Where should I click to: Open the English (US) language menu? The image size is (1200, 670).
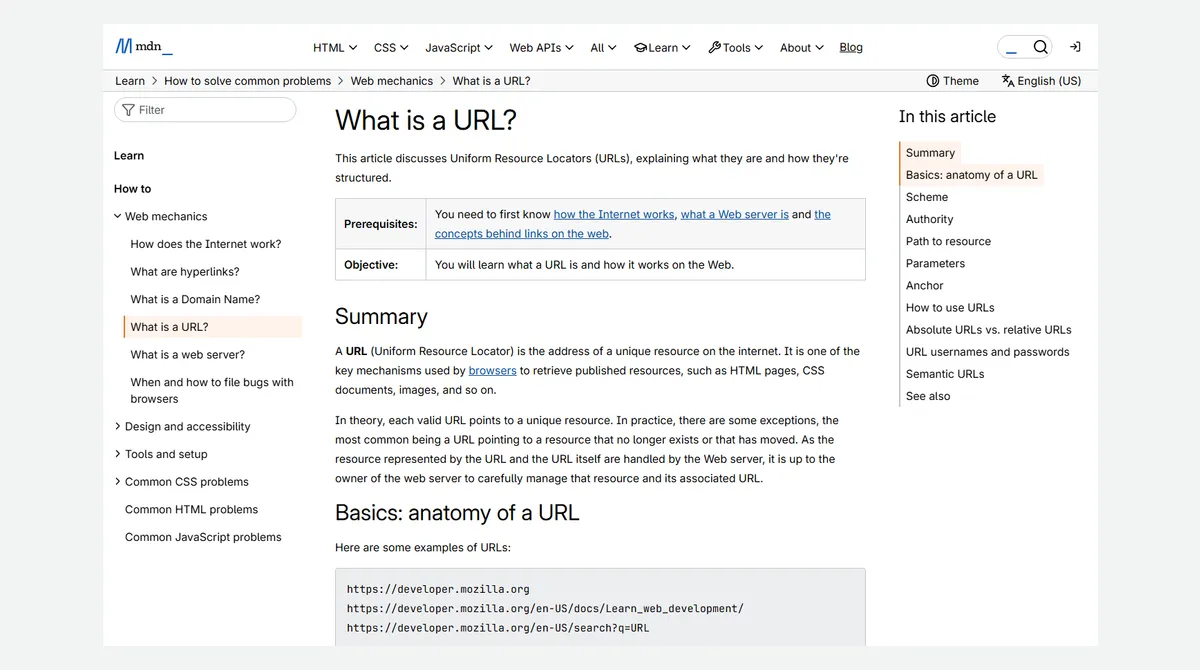(x=1041, y=81)
